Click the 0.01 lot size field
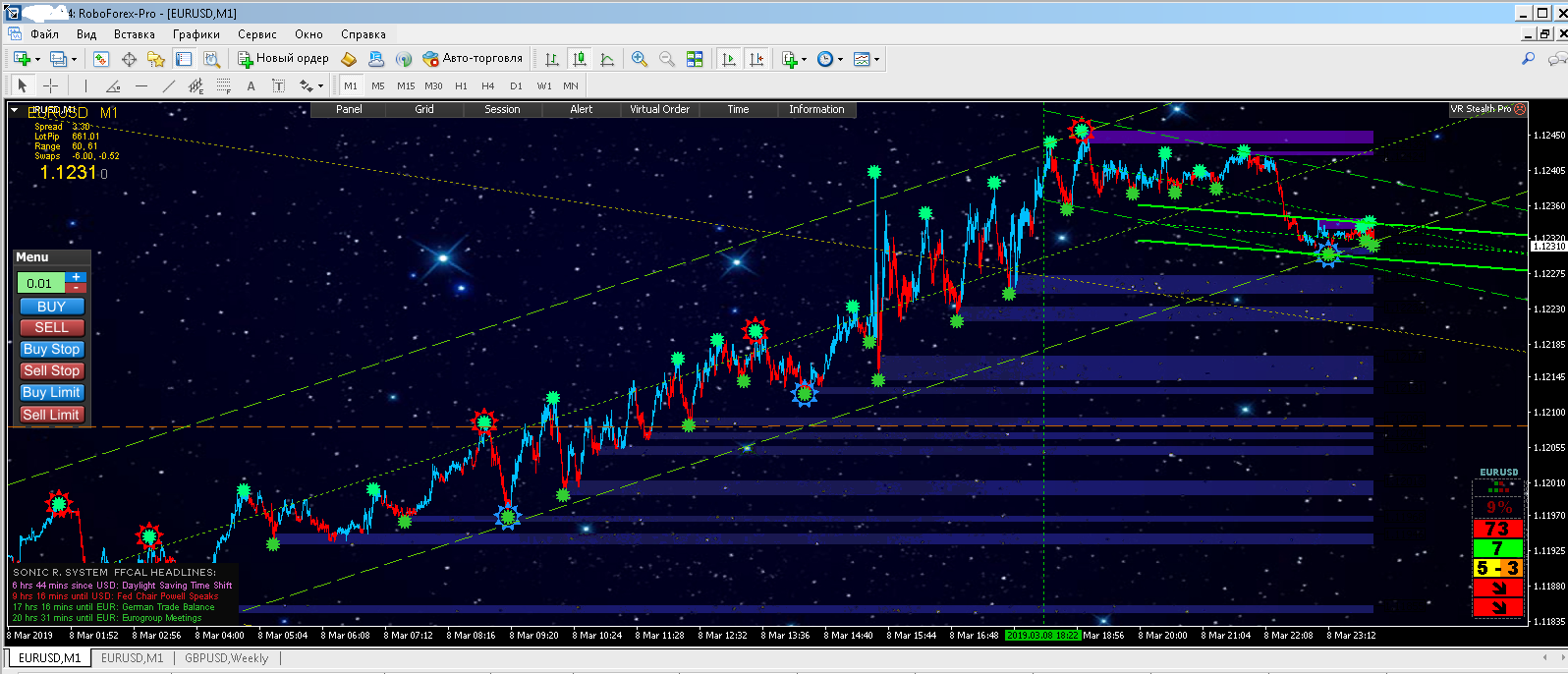This screenshot has height=674, width=1568. click(40, 283)
